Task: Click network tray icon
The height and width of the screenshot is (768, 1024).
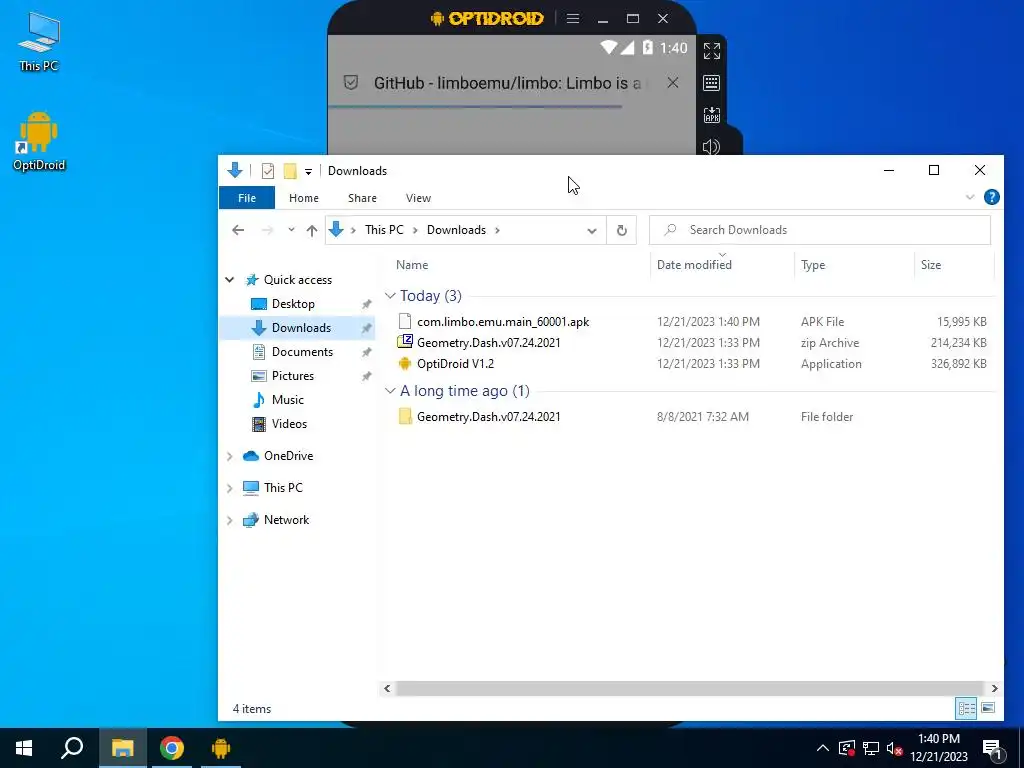Action: 871,748
